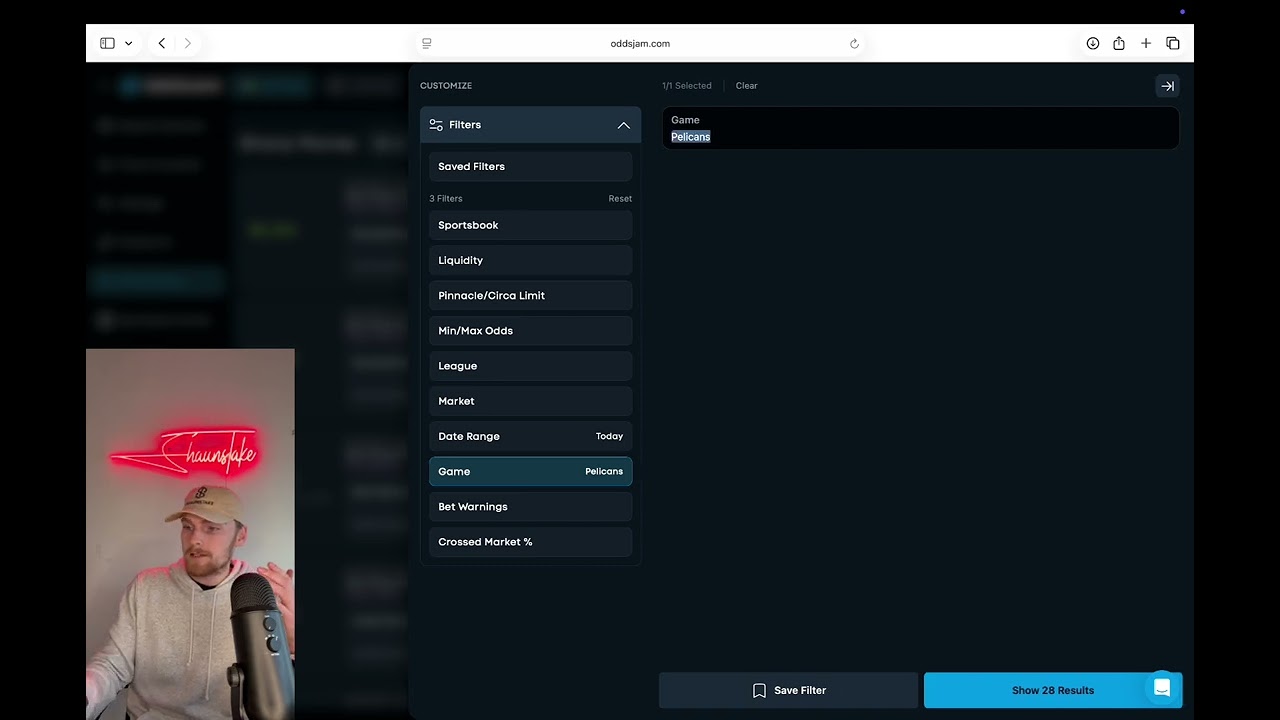The image size is (1280, 720).
Task: Open Saved Filters
Action: click(x=531, y=166)
